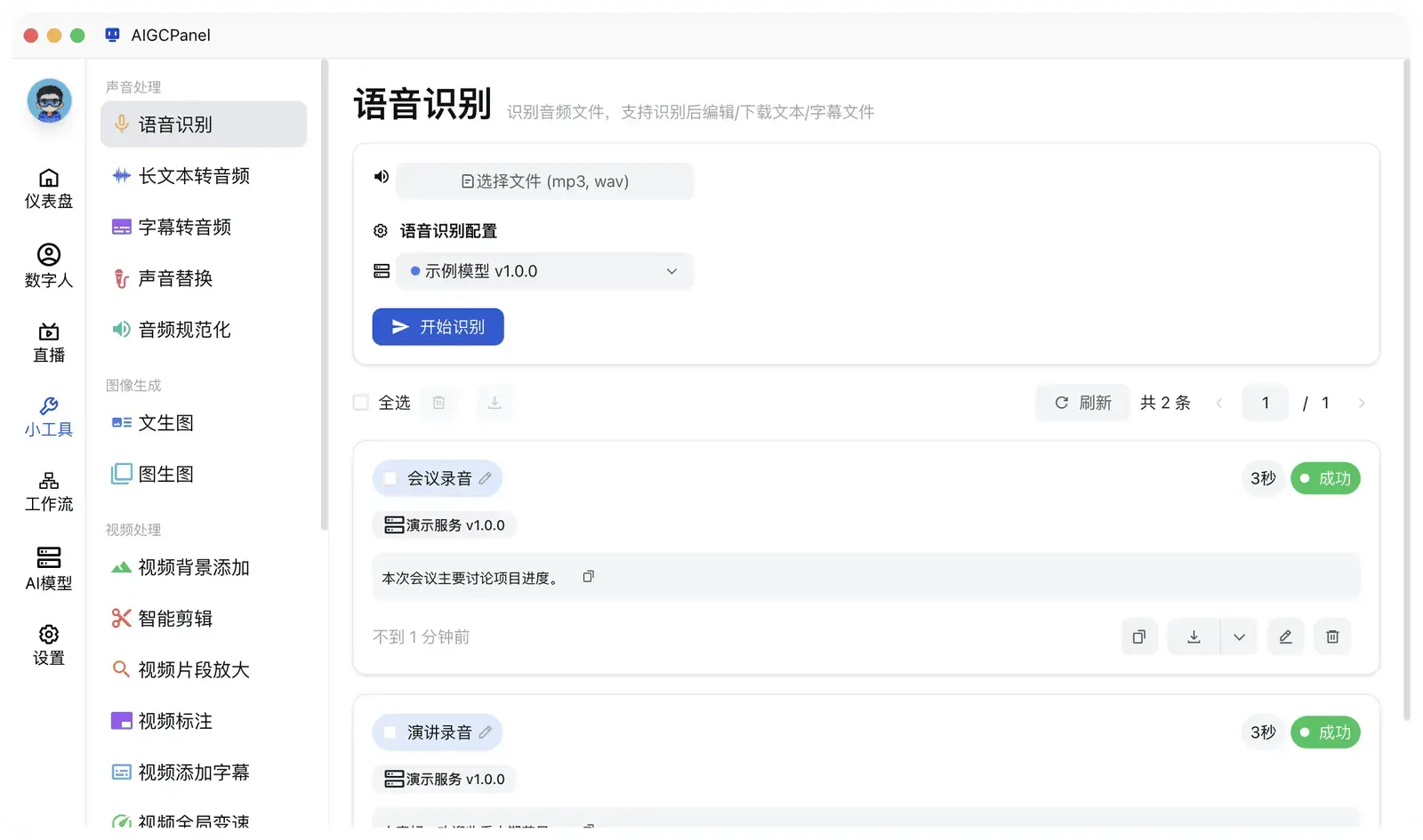Open the 音频规范化 tool

click(204, 330)
